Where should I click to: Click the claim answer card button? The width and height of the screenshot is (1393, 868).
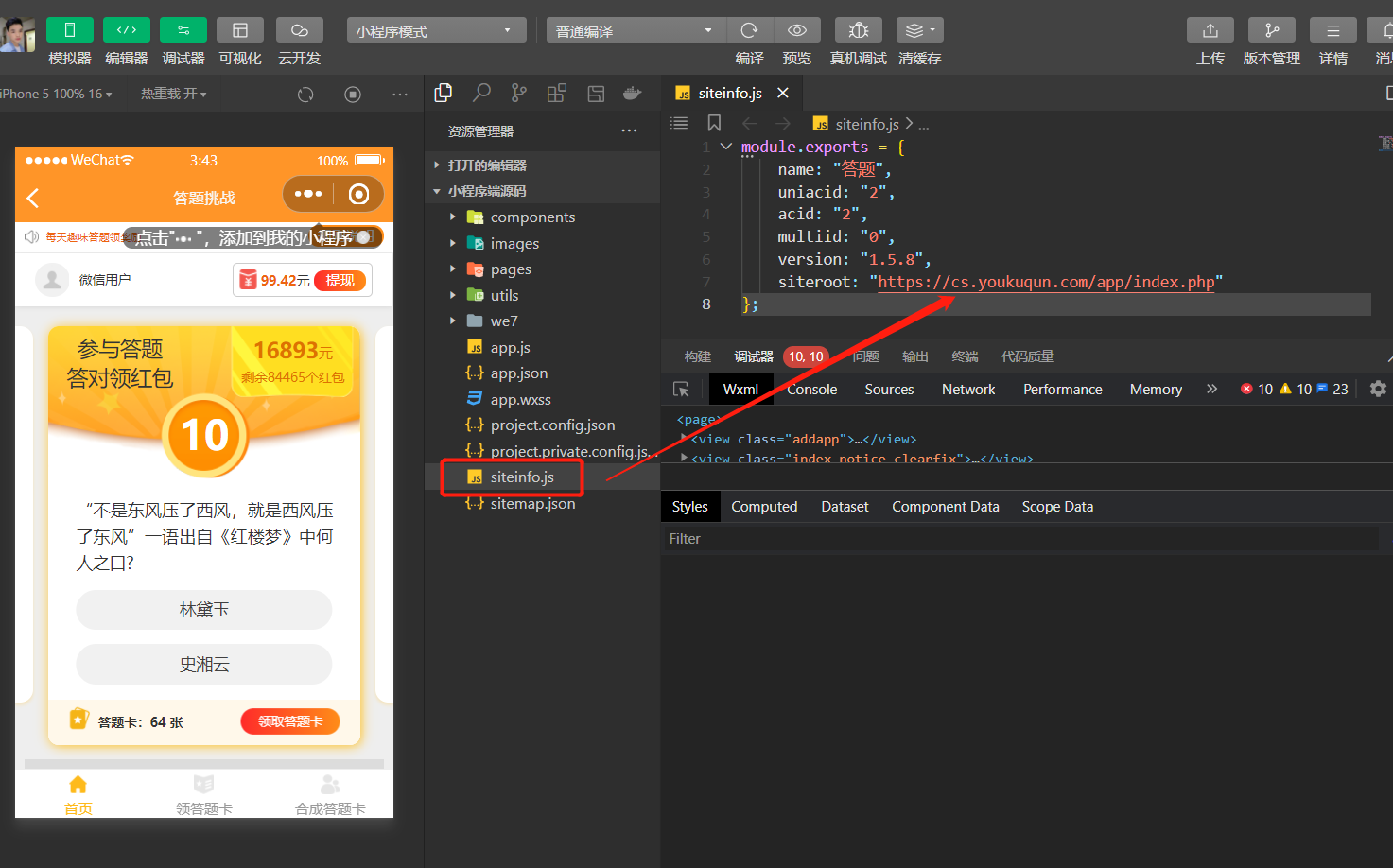tap(290, 721)
